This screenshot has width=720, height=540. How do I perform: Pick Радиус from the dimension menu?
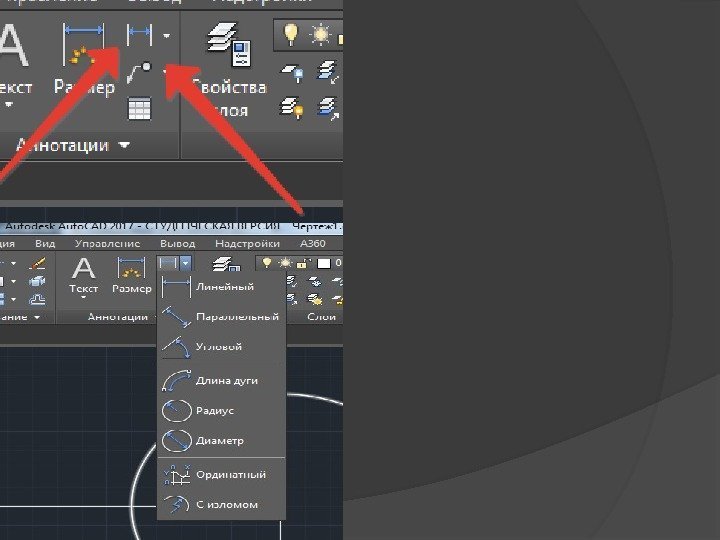pos(221,411)
